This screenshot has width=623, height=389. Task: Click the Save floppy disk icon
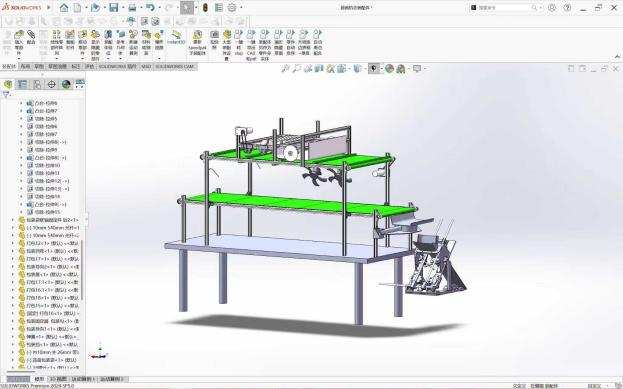coord(114,8)
